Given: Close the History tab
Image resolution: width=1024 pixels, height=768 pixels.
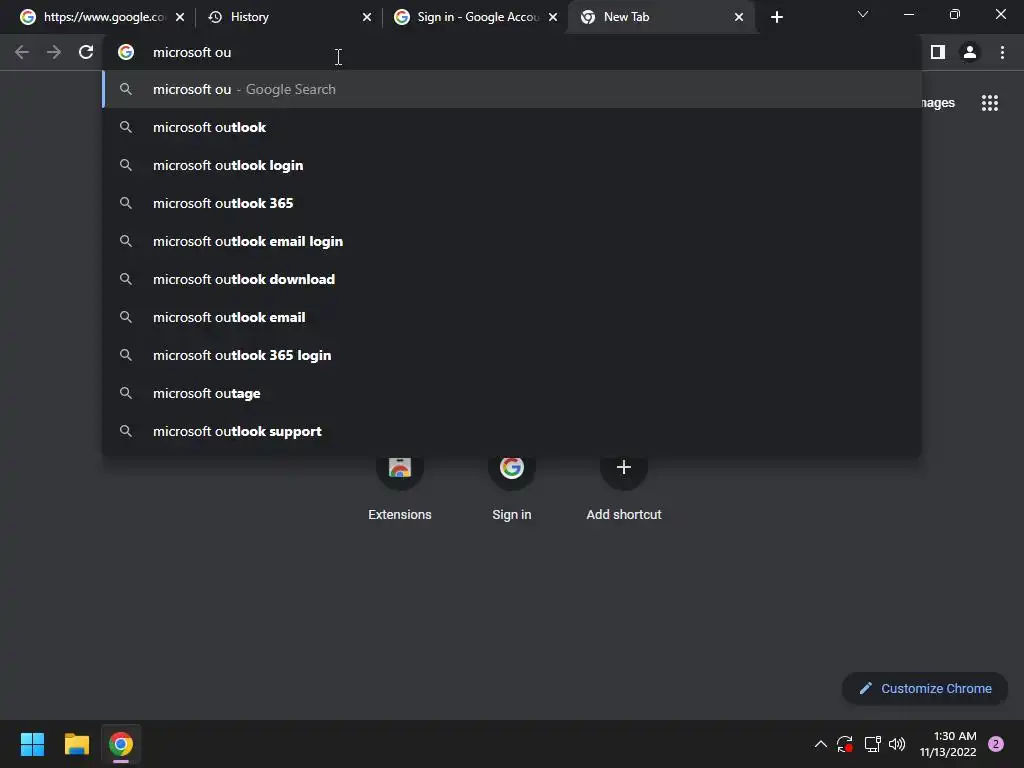Looking at the screenshot, I should 367,17.
